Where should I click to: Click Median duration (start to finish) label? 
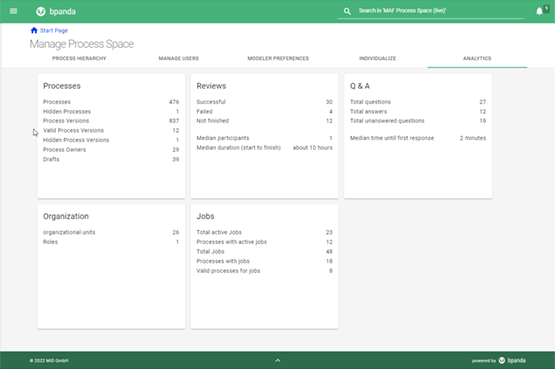(x=239, y=148)
